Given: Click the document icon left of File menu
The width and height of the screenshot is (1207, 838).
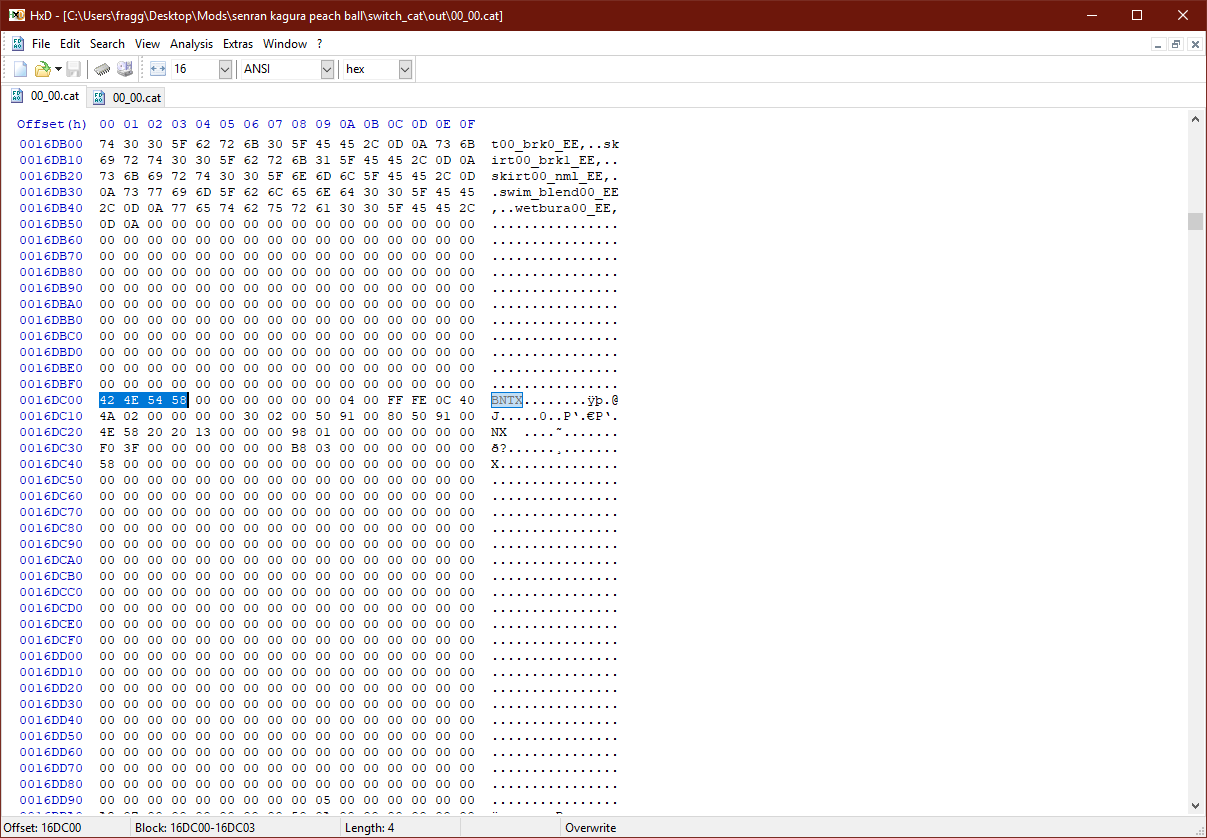Looking at the screenshot, I should click(x=18, y=44).
